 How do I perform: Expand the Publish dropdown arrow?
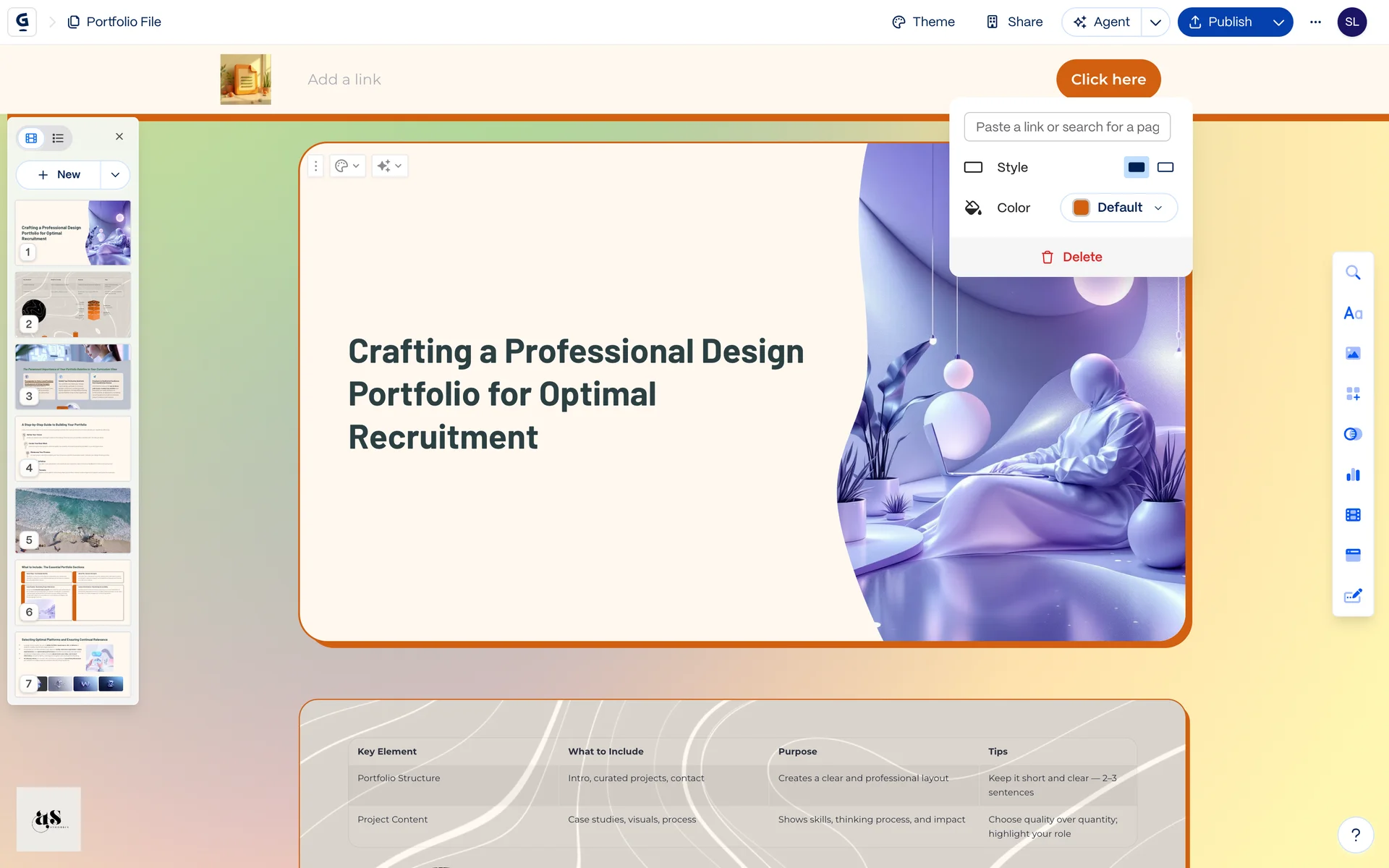point(1278,22)
